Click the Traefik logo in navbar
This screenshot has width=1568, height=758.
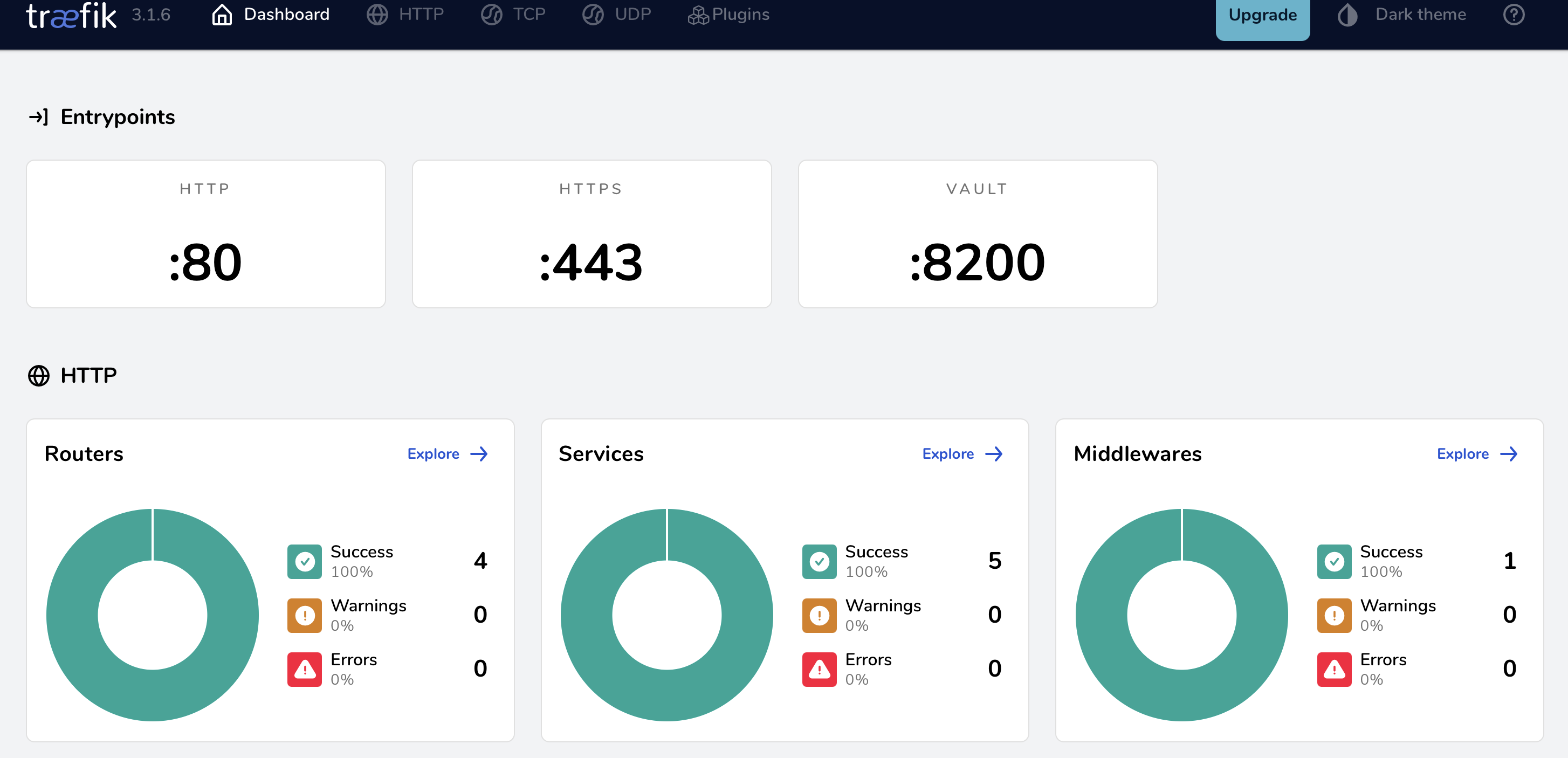point(70,15)
